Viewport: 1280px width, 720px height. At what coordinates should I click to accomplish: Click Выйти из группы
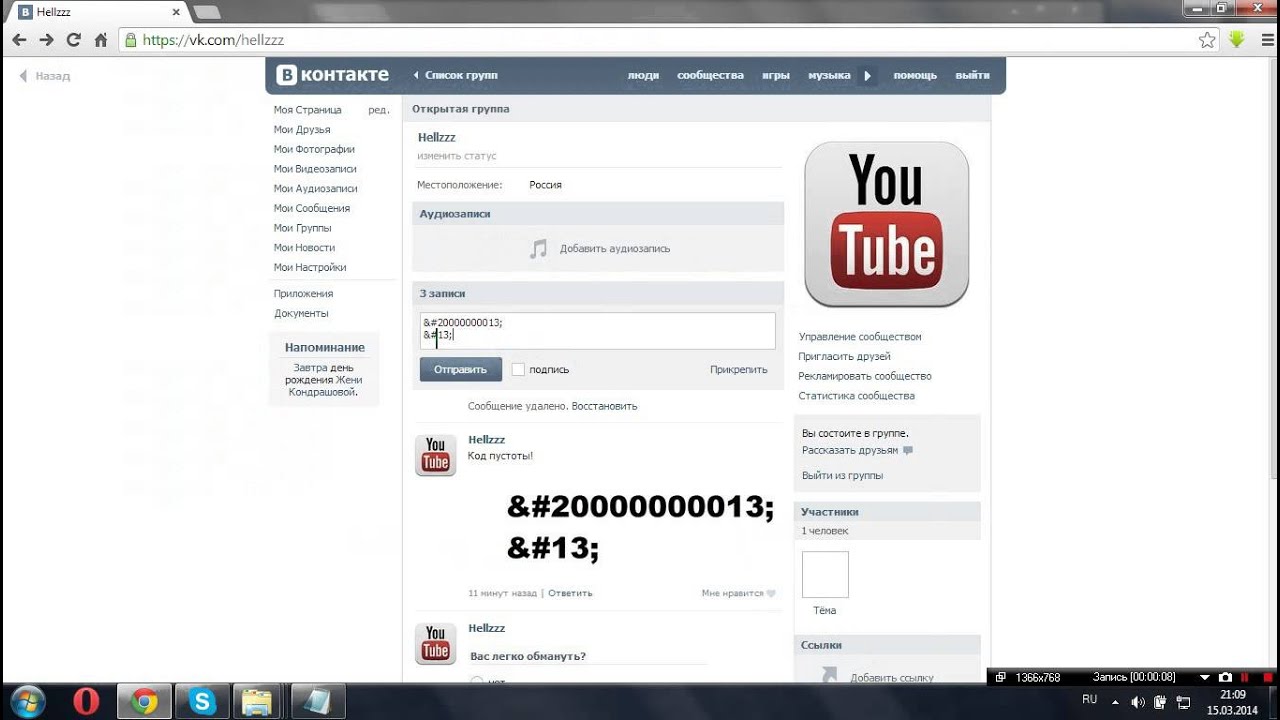pos(842,476)
